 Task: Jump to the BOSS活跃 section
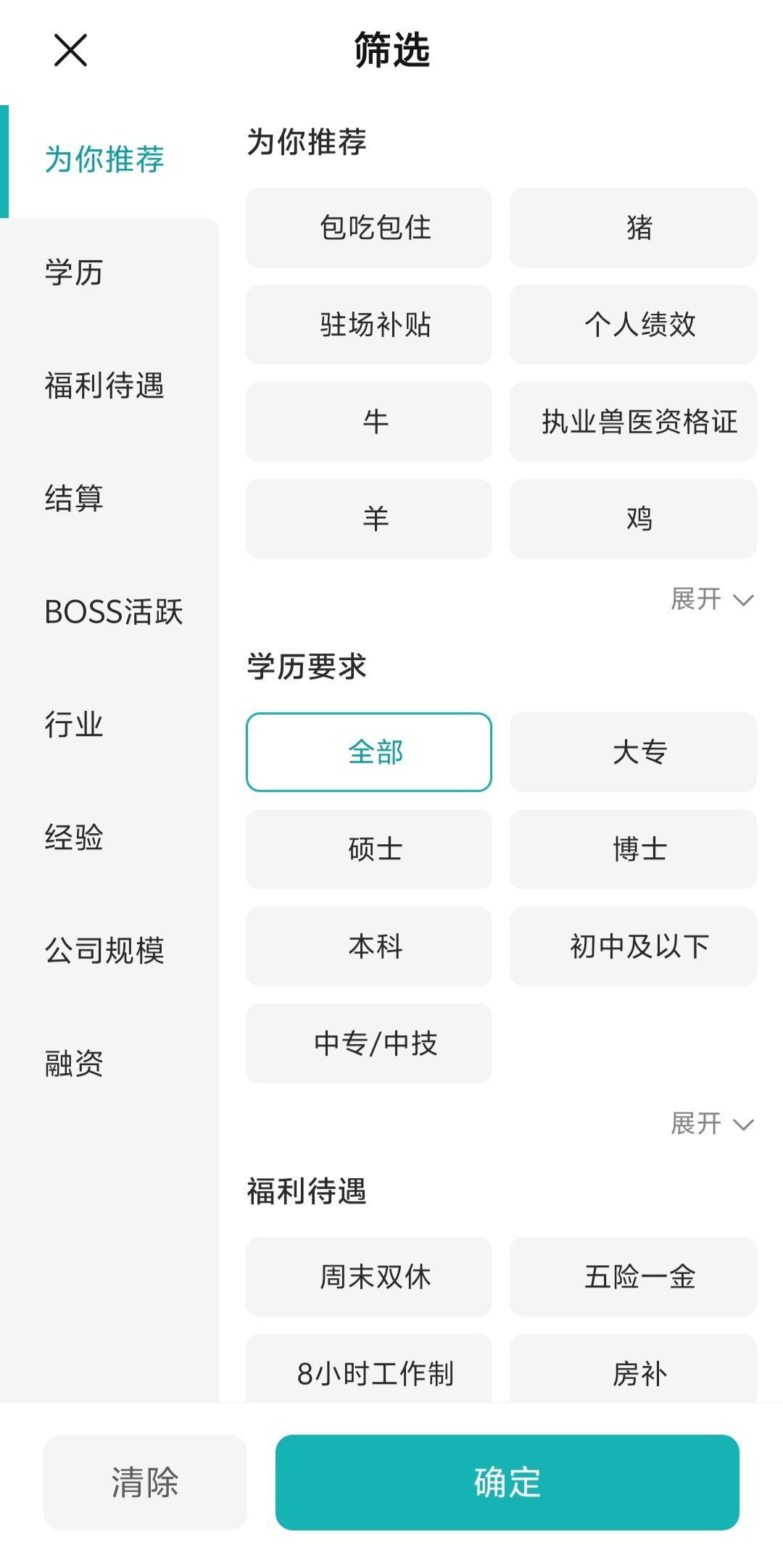(x=114, y=612)
